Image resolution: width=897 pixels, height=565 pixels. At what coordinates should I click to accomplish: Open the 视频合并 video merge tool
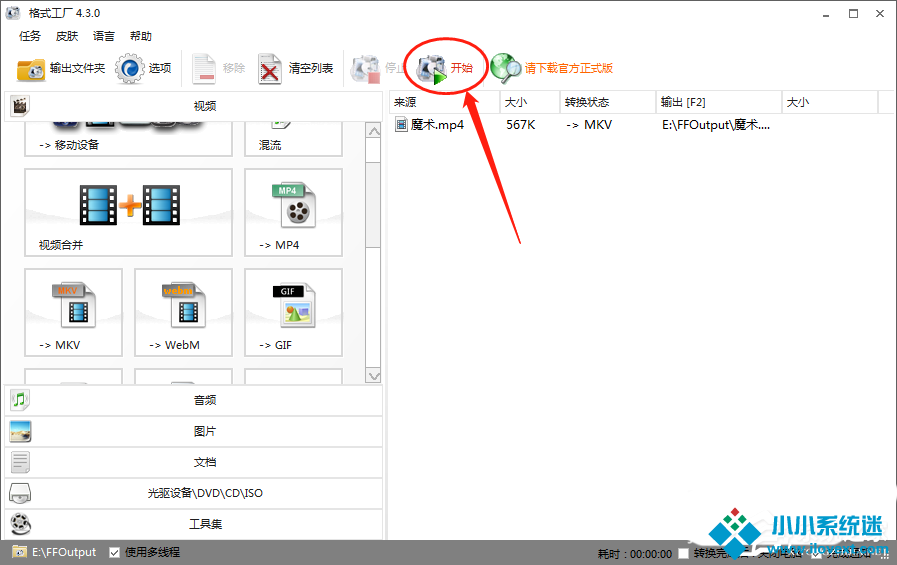(128, 212)
